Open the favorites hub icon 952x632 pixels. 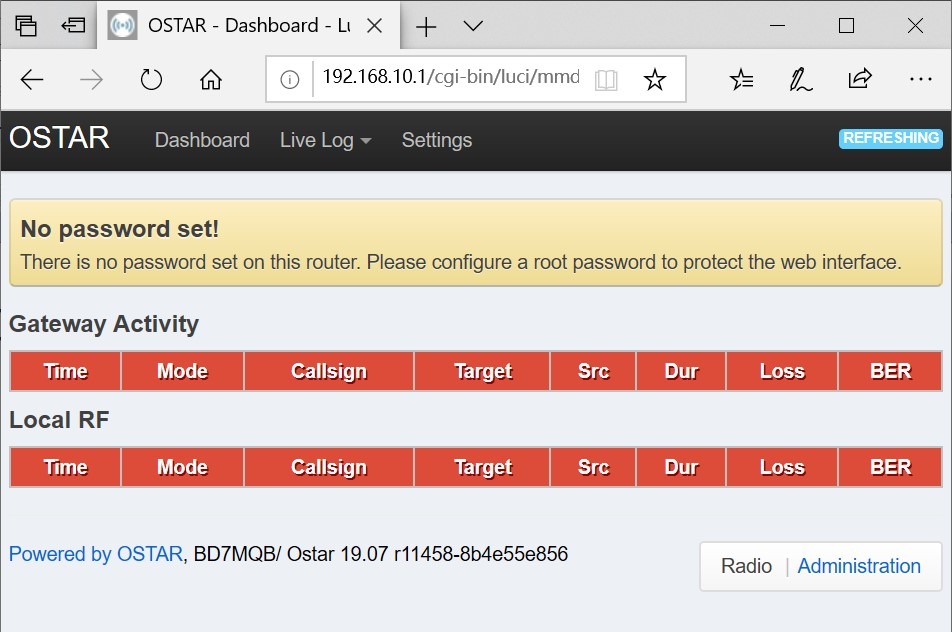[x=741, y=80]
